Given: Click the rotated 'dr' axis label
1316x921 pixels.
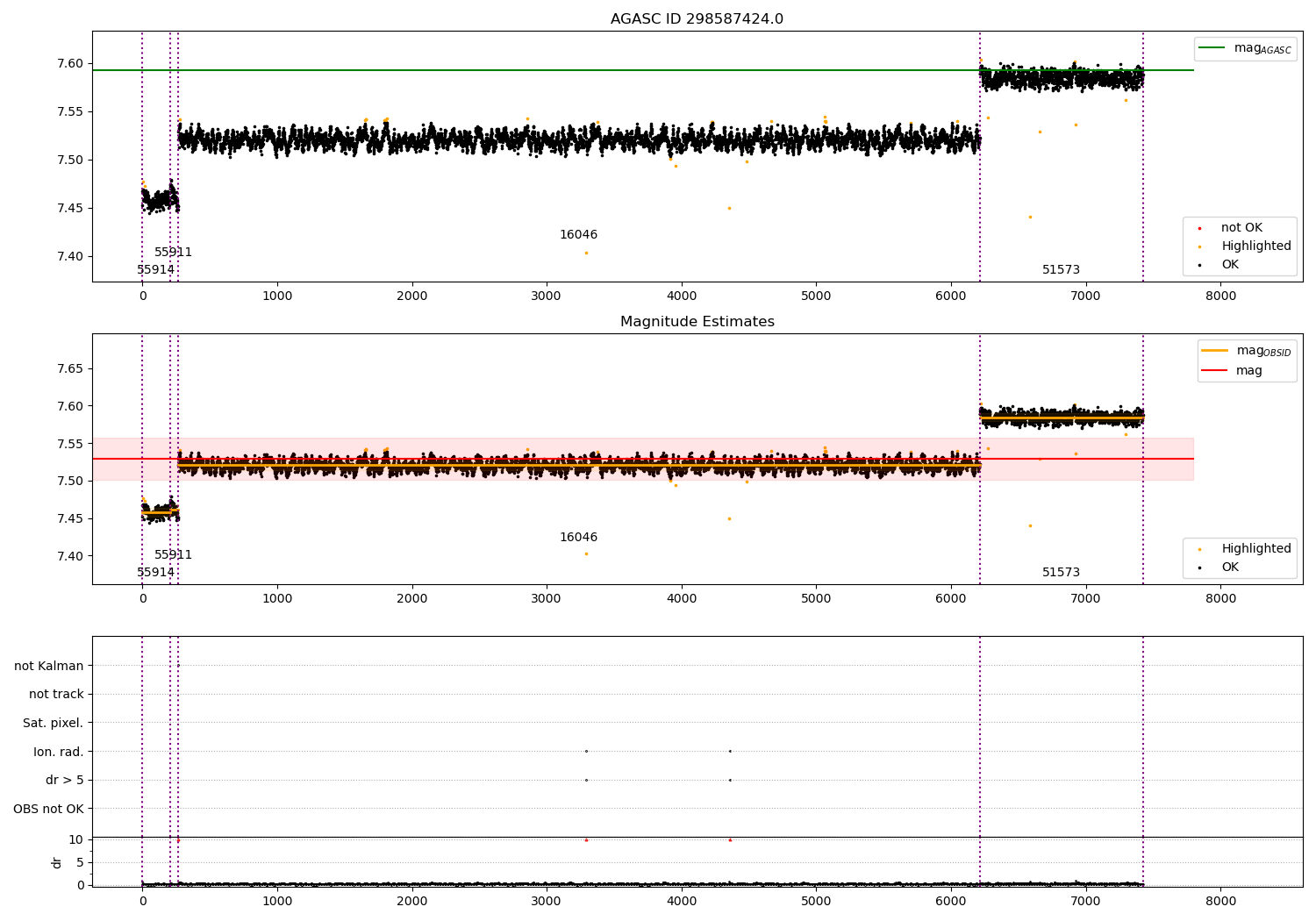Looking at the screenshot, I should click(x=57, y=862).
